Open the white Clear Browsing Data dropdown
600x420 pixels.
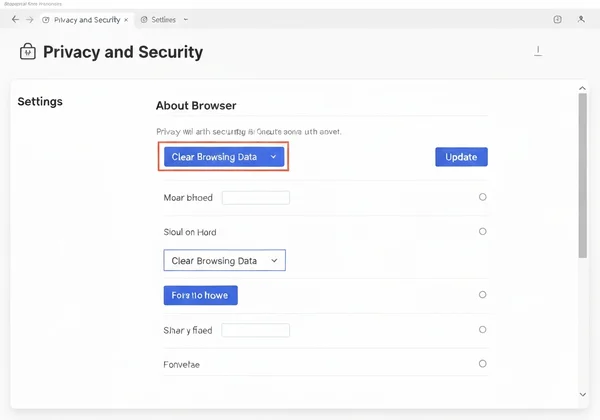click(x=225, y=260)
